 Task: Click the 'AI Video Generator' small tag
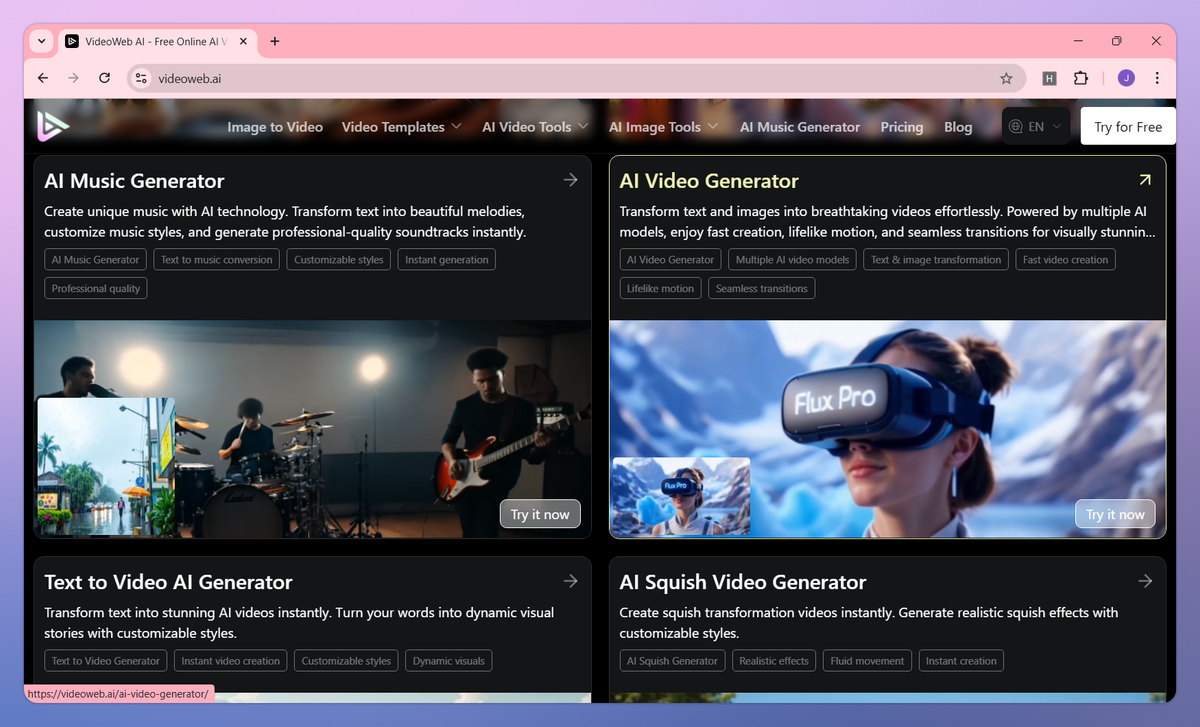[x=671, y=260]
